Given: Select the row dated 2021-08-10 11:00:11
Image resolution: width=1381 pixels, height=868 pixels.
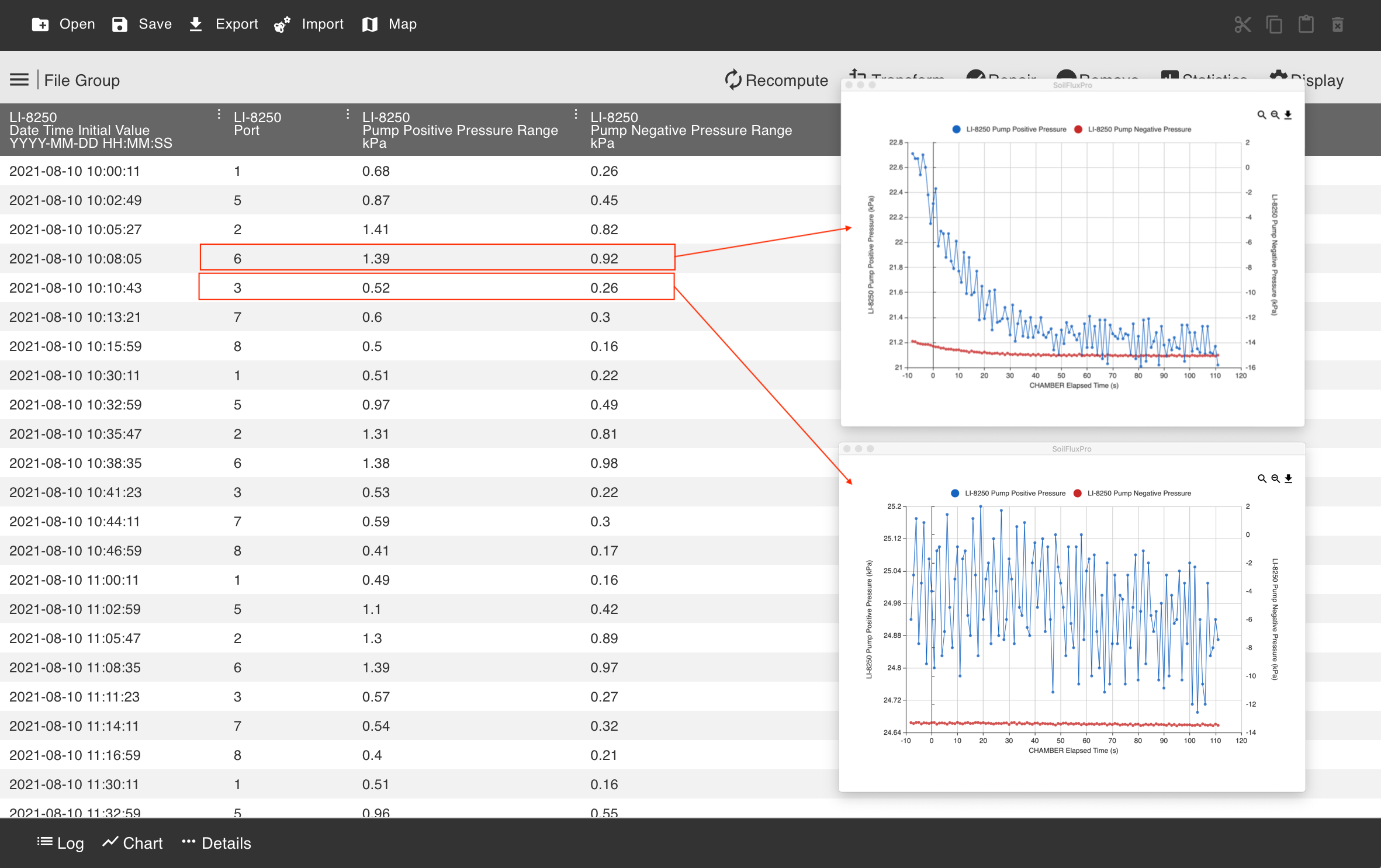Looking at the screenshot, I should point(420,580).
